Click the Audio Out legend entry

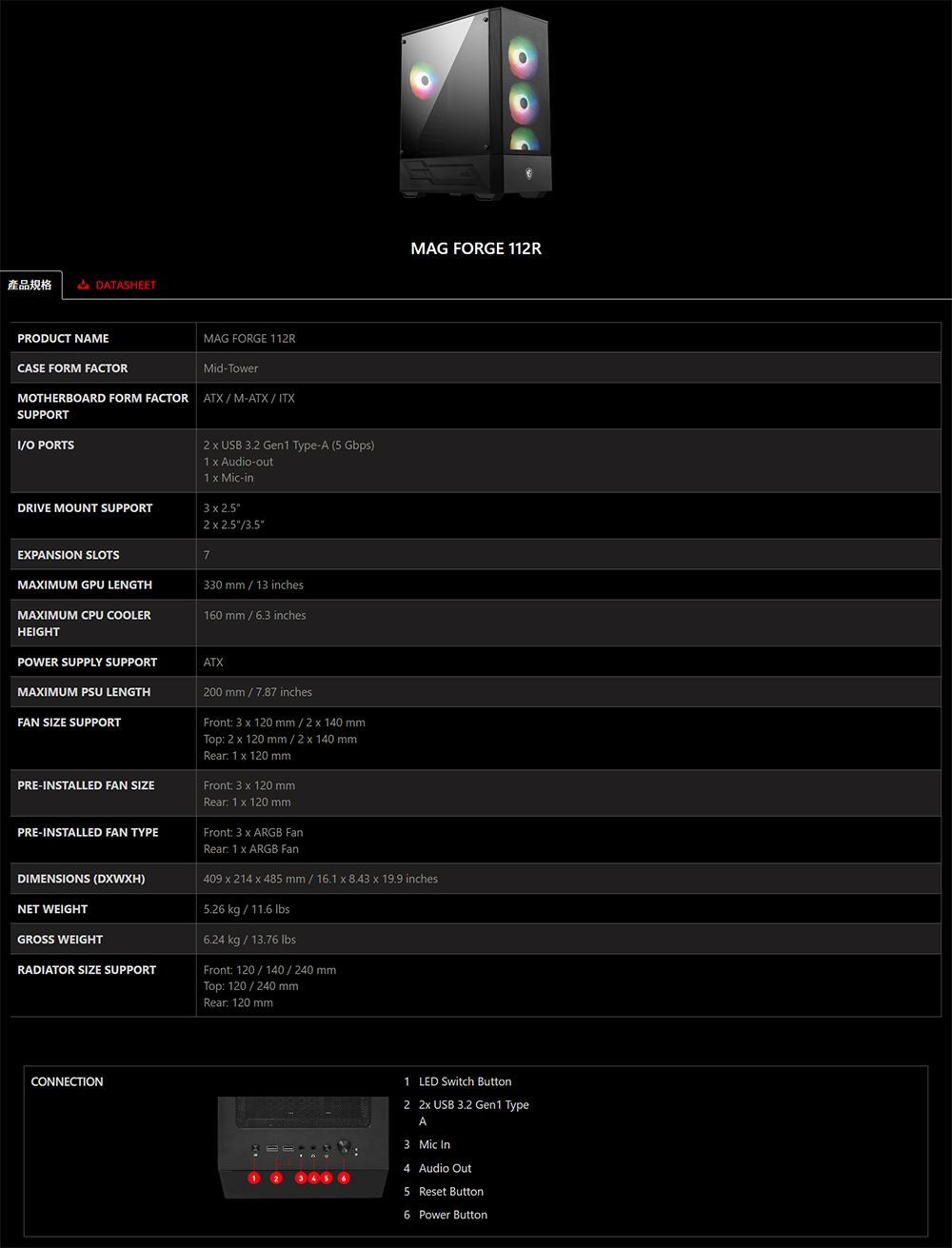click(x=438, y=1168)
